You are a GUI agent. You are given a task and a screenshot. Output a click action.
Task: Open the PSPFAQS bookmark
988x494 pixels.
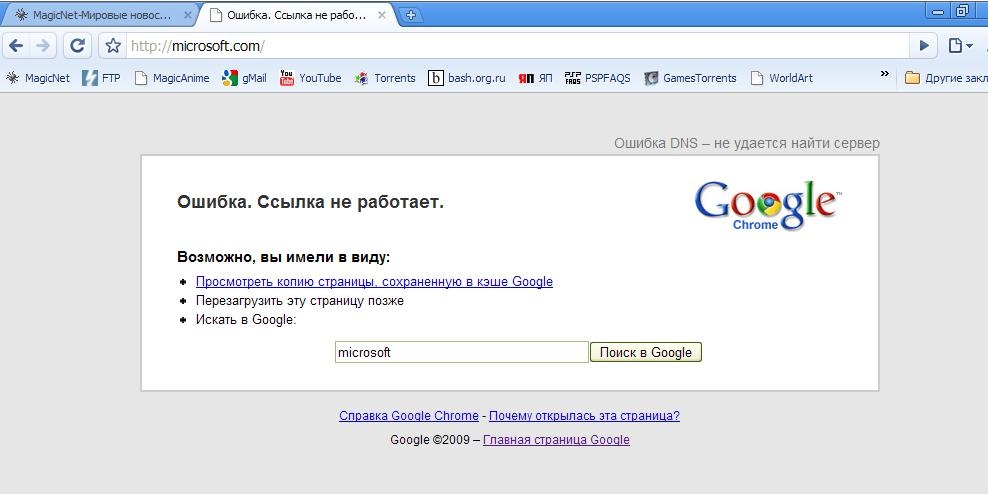click(597, 78)
